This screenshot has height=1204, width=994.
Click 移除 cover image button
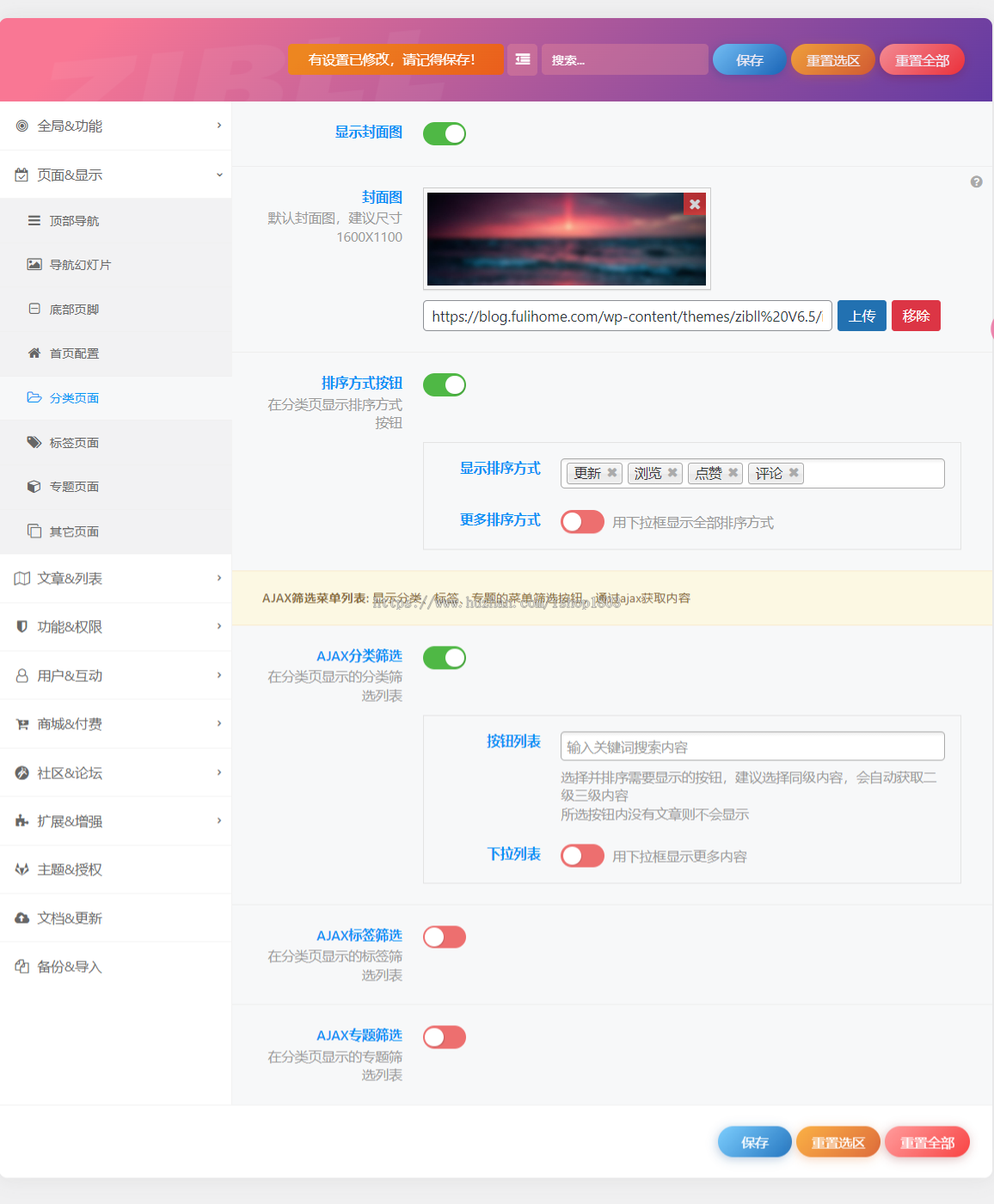click(916, 316)
